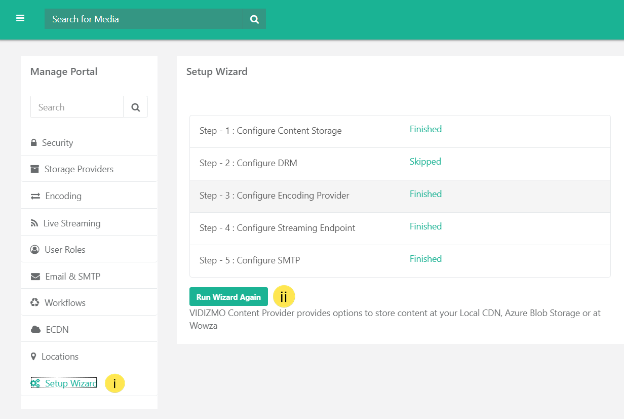Click the Workflows recycle icon

[35, 303]
